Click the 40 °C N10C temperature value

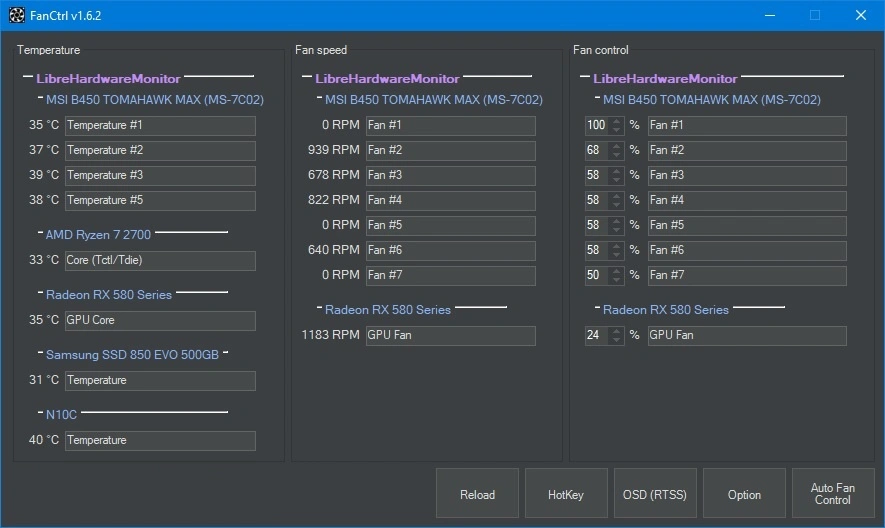[44, 440]
